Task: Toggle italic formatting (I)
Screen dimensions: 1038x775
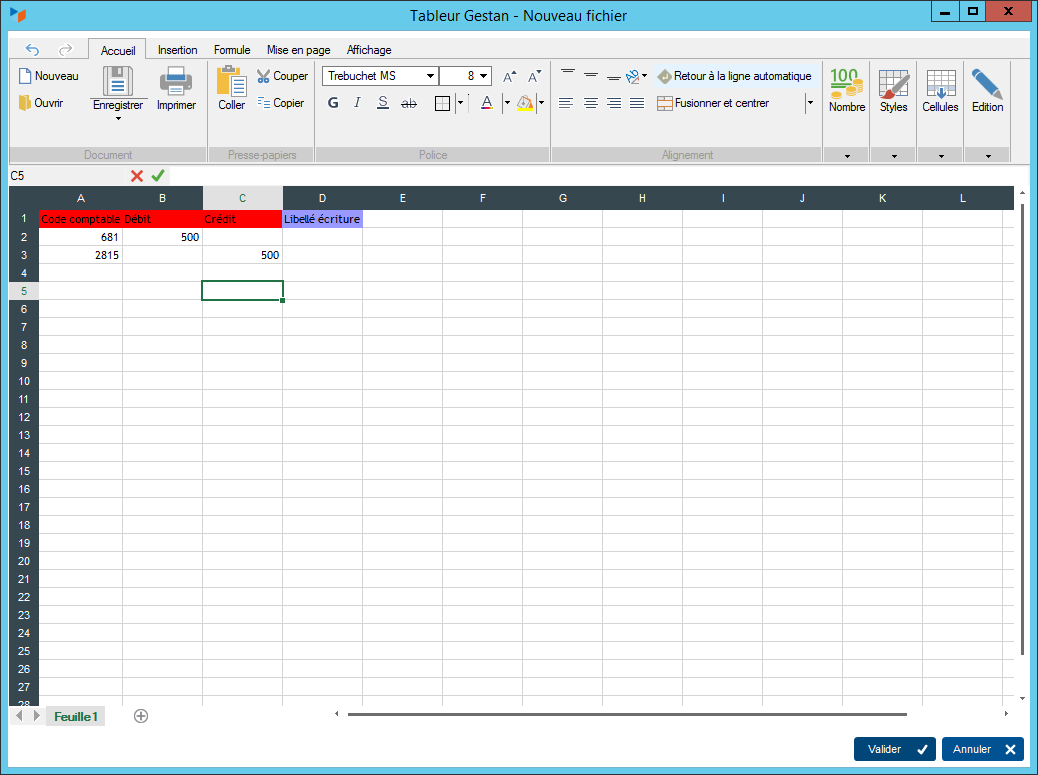Action: pyautogui.click(x=357, y=103)
